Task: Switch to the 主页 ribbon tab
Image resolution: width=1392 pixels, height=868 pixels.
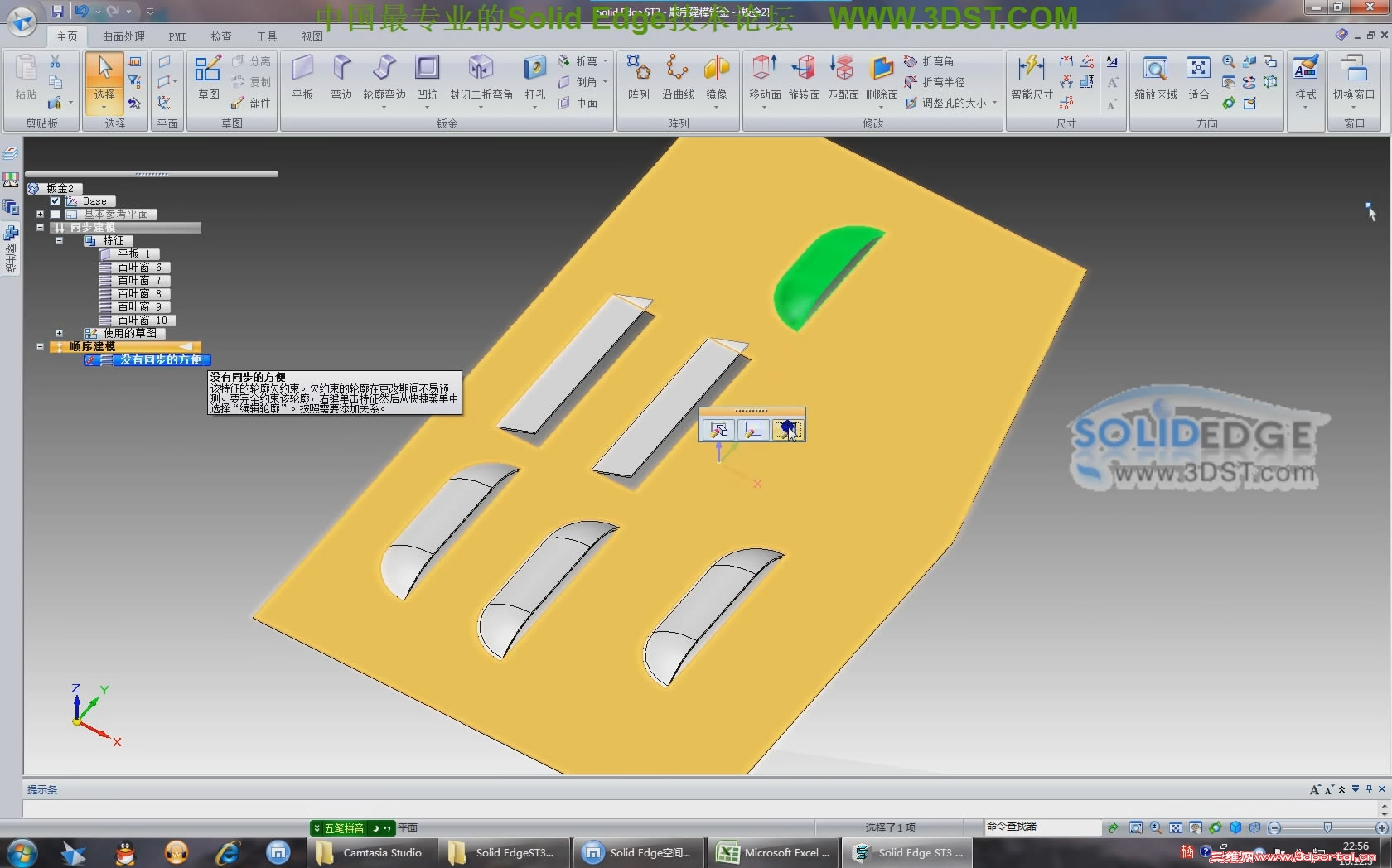Action: click(67, 36)
